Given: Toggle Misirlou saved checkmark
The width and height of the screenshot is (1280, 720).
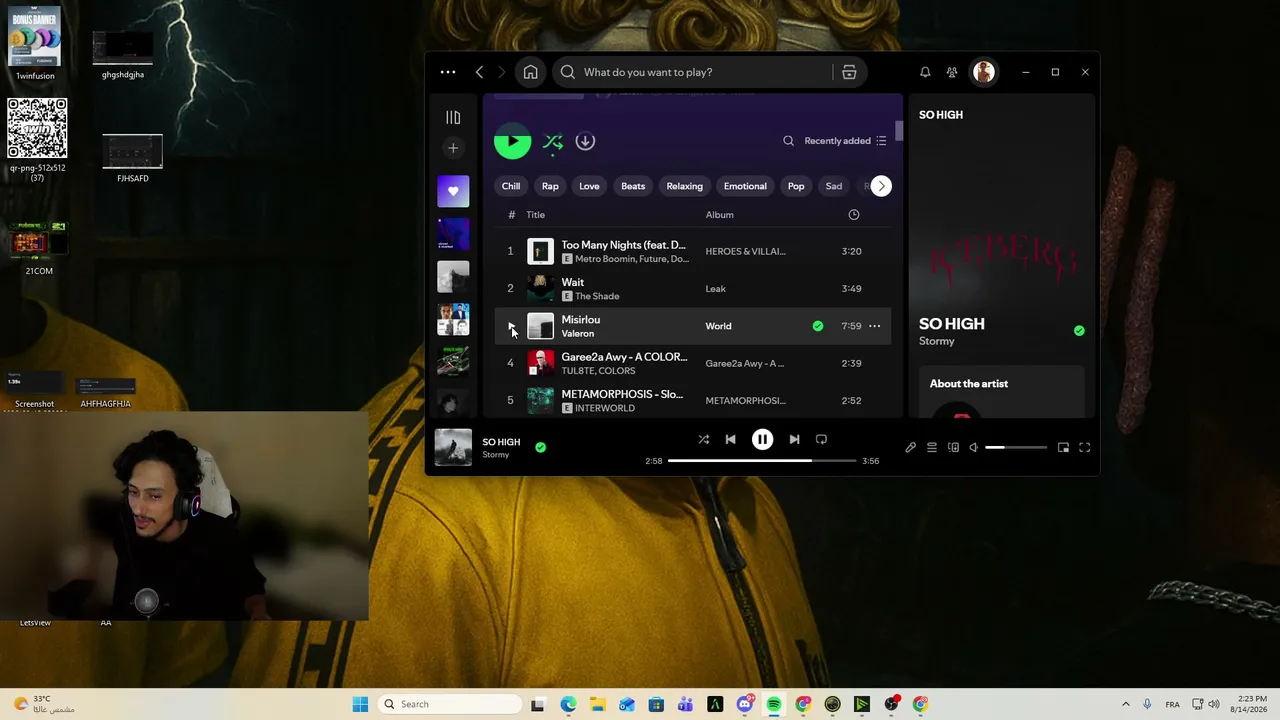Looking at the screenshot, I should pyautogui.click(x=818, y=326).
